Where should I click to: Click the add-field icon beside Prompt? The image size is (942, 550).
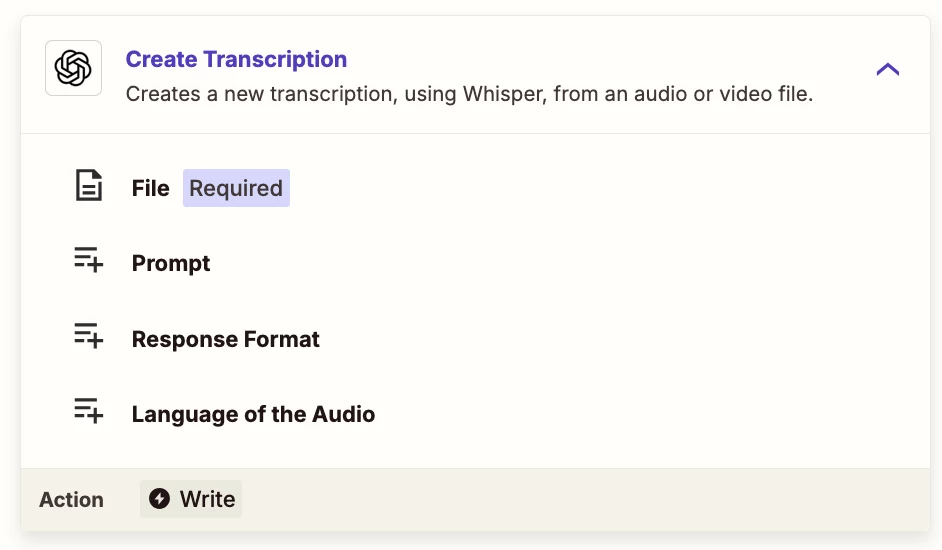88,260
